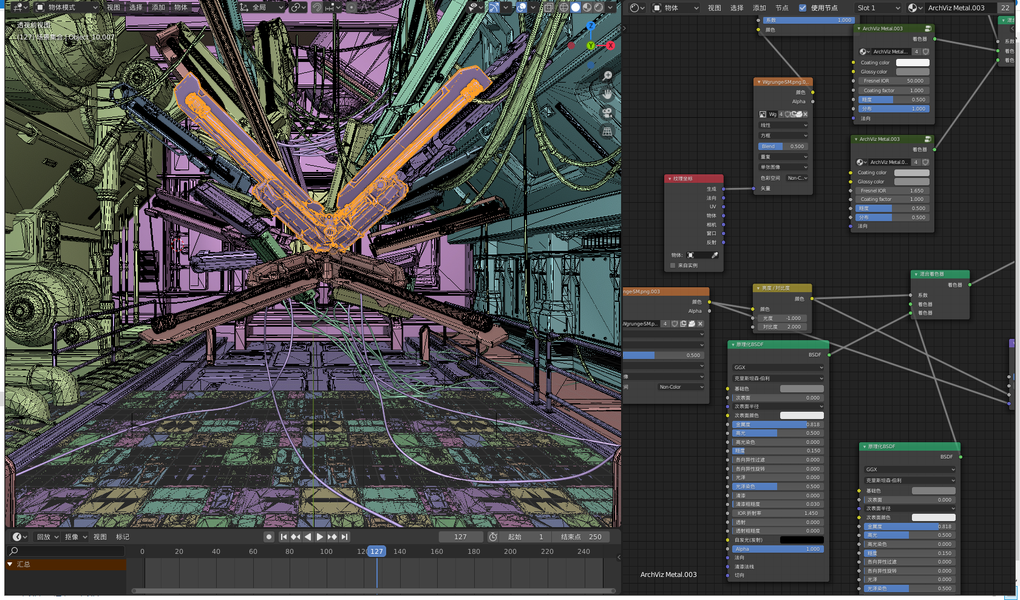Click the black emission color swatch
Screen dimensions: 1020x600
(801, 539)
